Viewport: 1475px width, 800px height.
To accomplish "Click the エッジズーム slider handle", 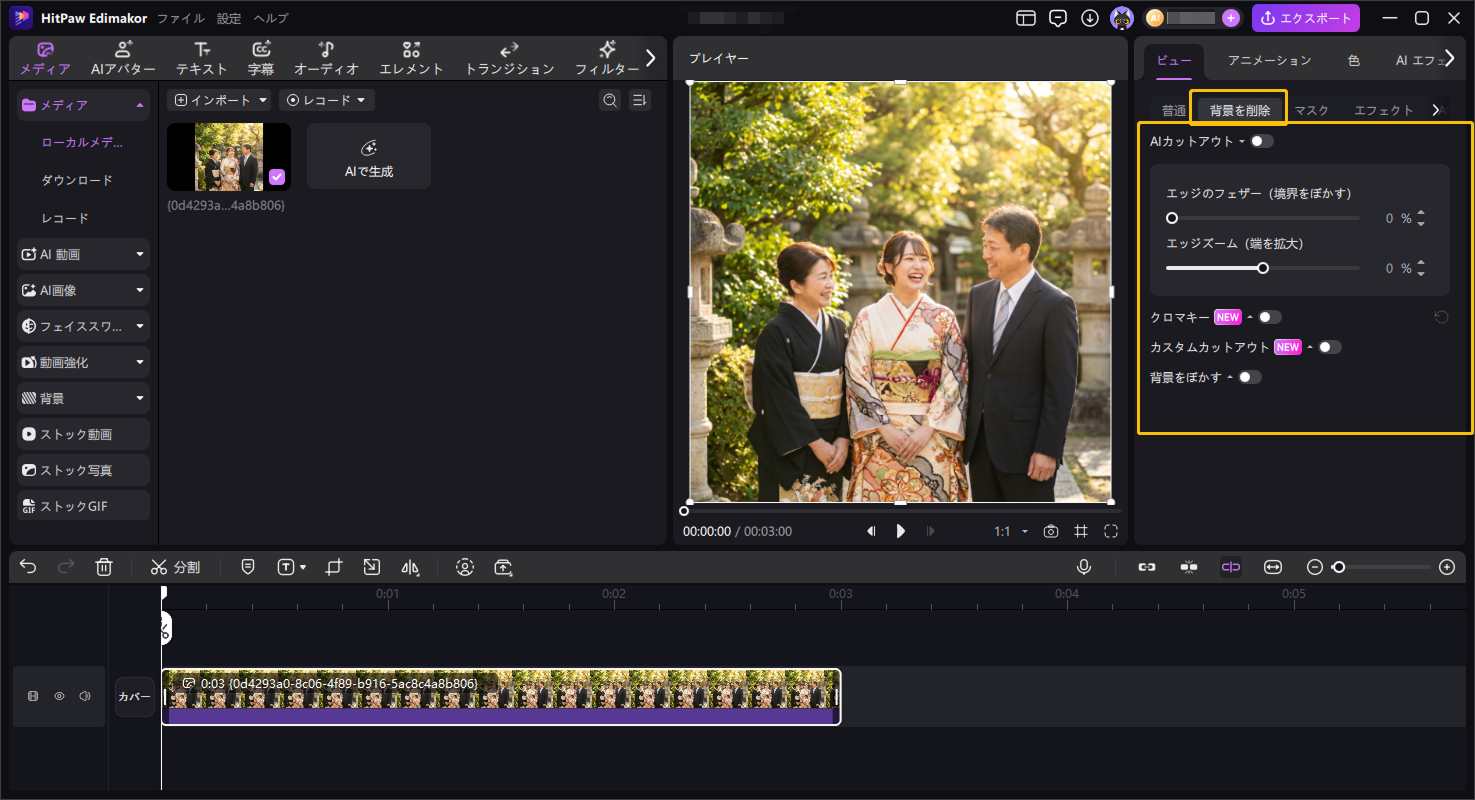I will tap(1263, 268).
